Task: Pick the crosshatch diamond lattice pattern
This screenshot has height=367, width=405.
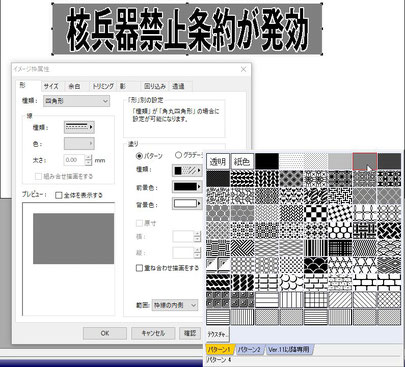Action: pyautogui.click(x=389, y=299)
